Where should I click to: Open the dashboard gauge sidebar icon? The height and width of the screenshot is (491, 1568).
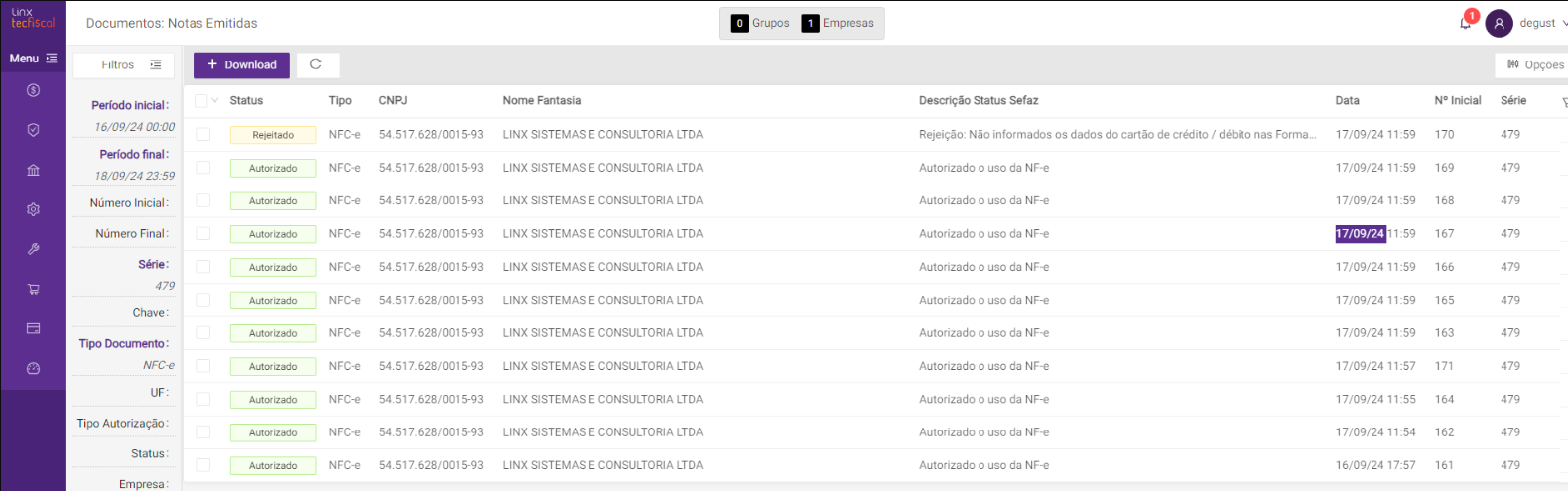[33, 368]
